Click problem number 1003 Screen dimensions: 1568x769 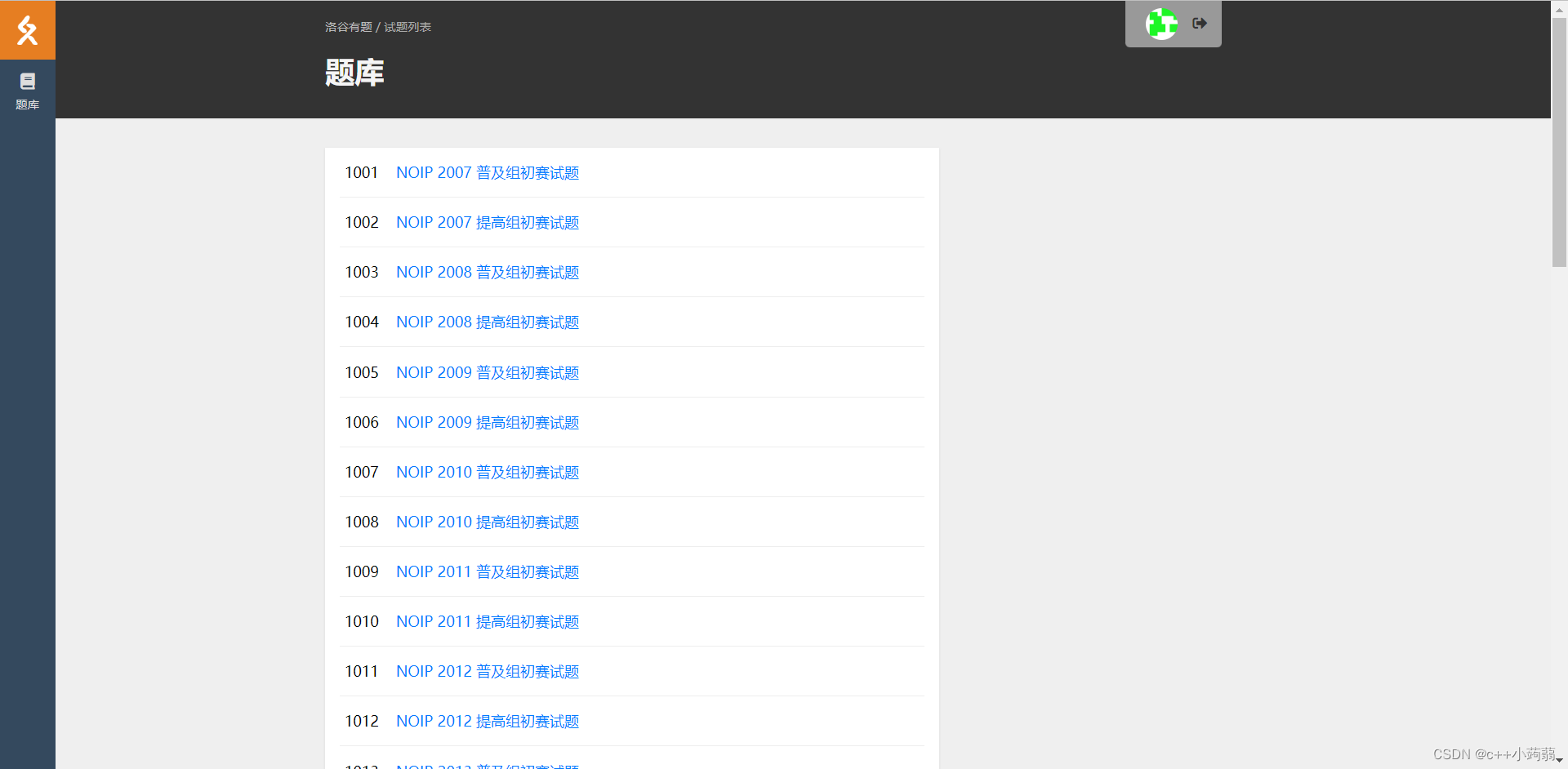point(362,273)
